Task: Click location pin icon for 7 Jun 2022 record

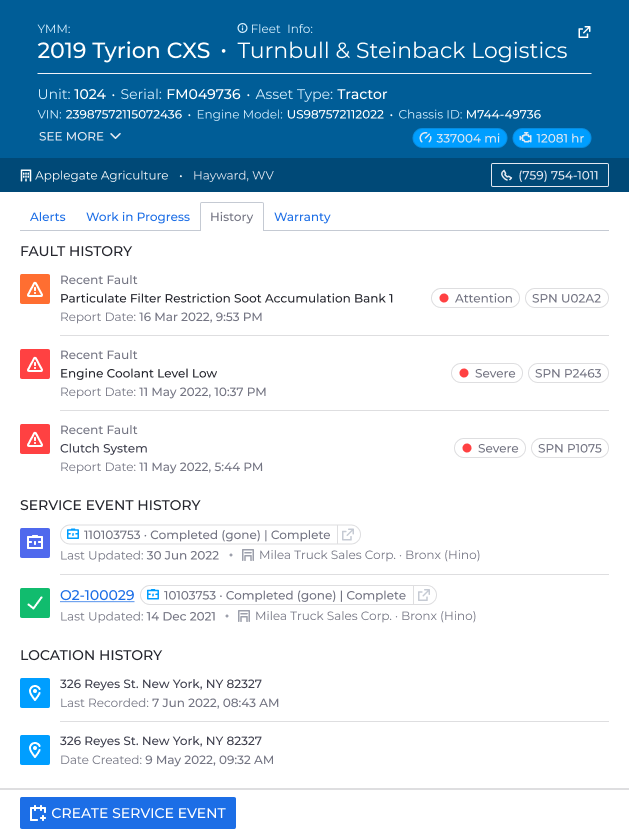Action: tap(35, 693)
